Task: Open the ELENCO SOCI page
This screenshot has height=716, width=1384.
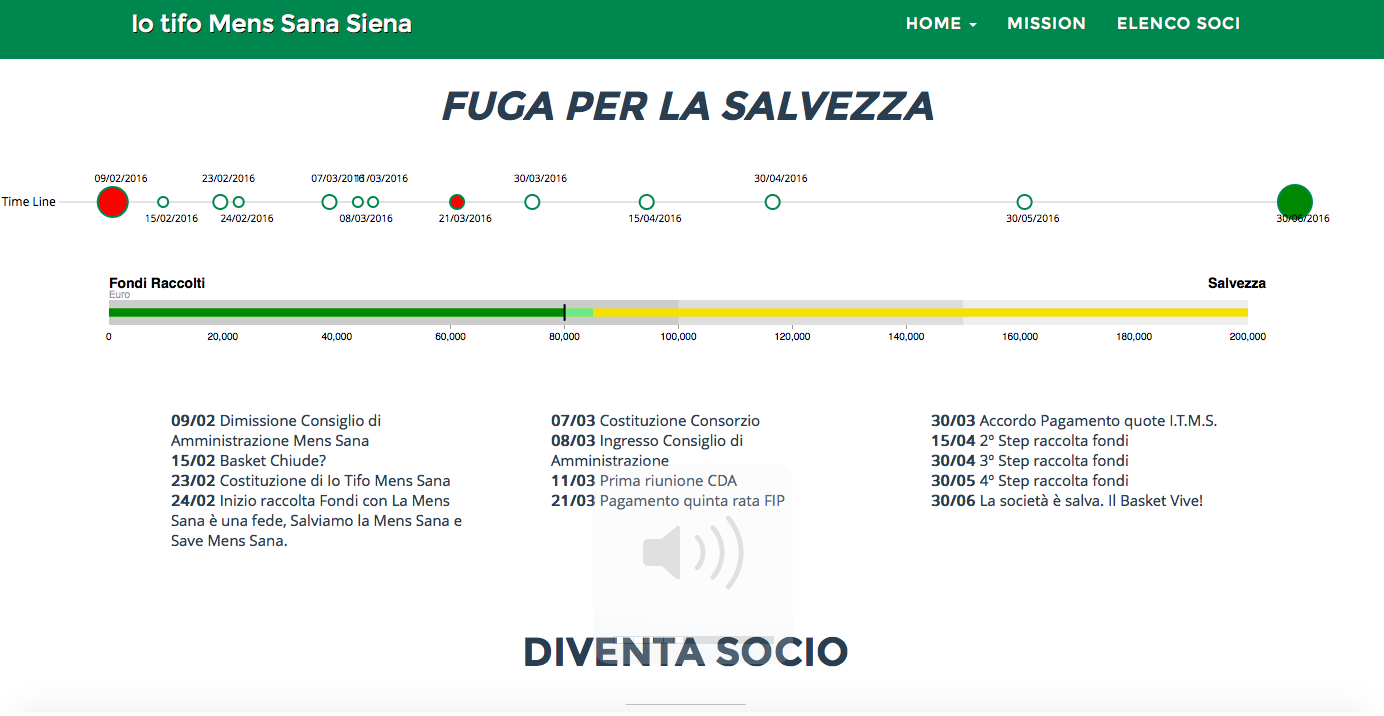Action: [x=1178, y=24]
